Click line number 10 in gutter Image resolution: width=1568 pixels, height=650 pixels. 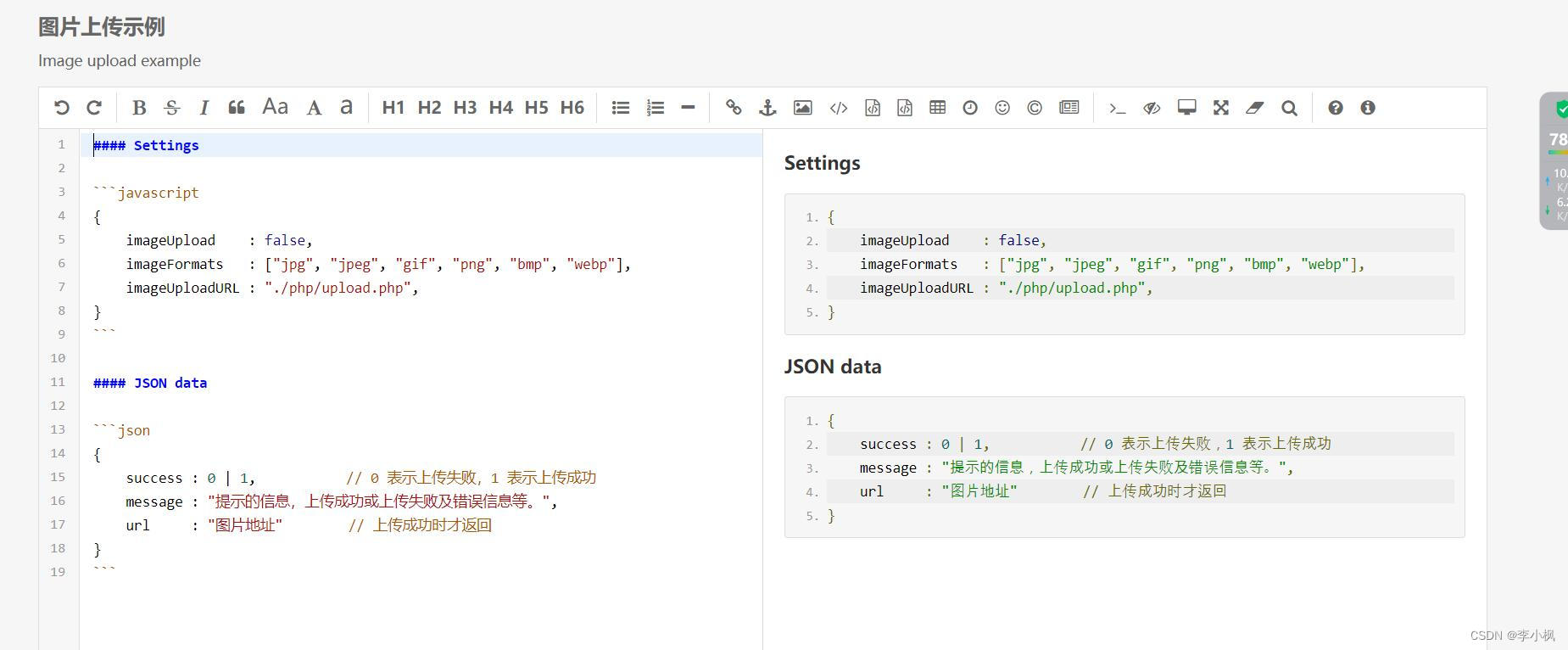coord(58,358)
